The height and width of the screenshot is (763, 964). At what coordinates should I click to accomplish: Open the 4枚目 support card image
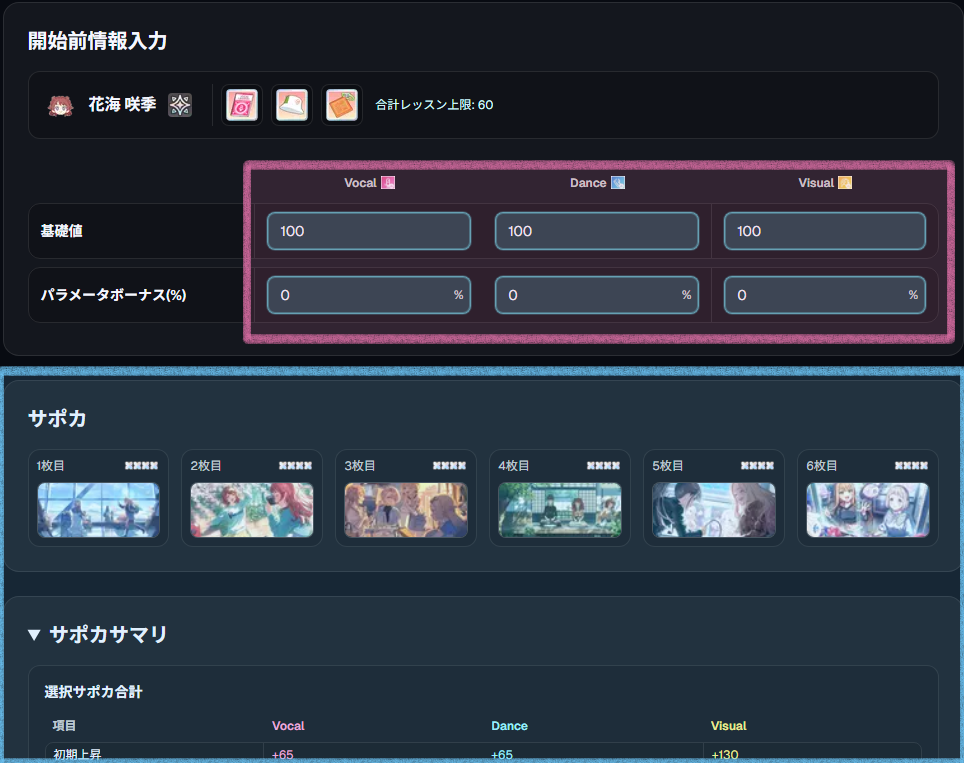(560, 510)
